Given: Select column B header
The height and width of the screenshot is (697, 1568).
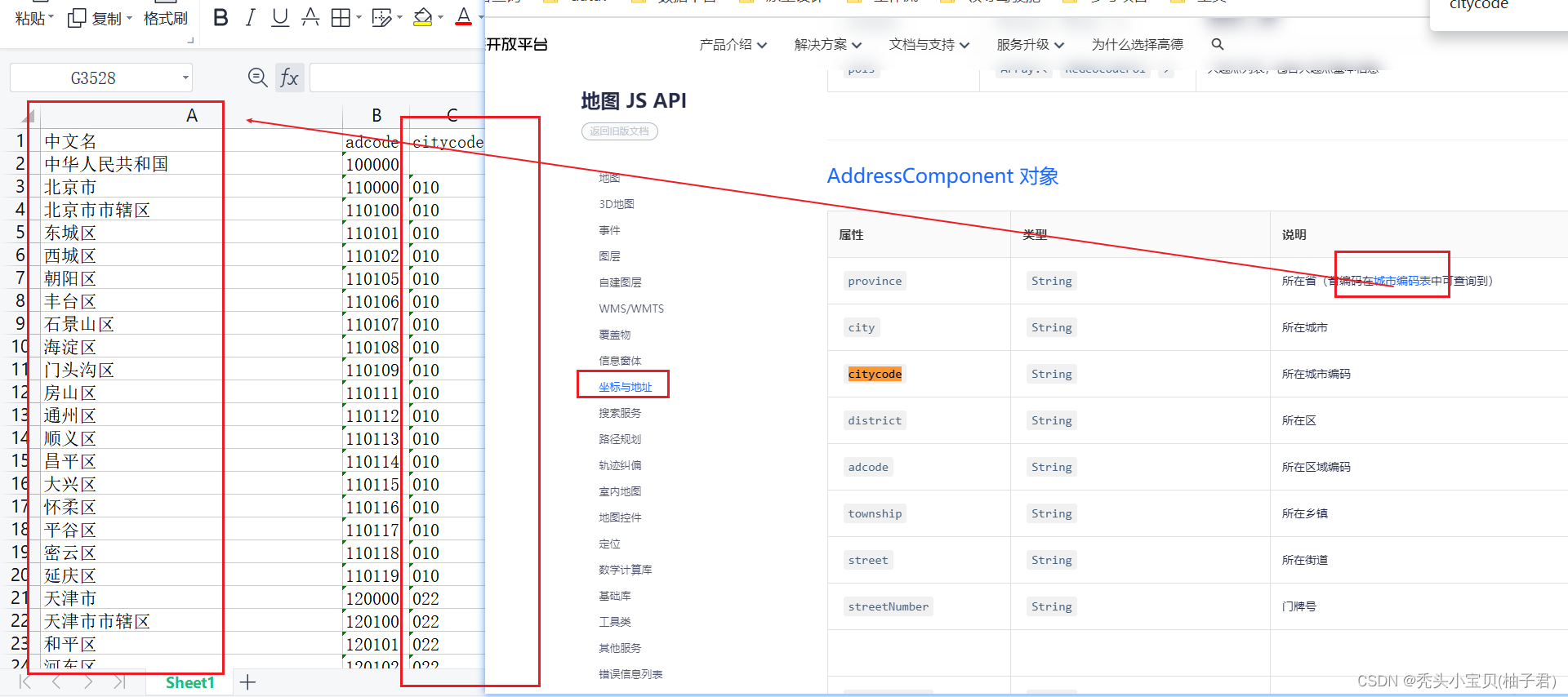Looking at the screenshot, I should pos(376,116).
